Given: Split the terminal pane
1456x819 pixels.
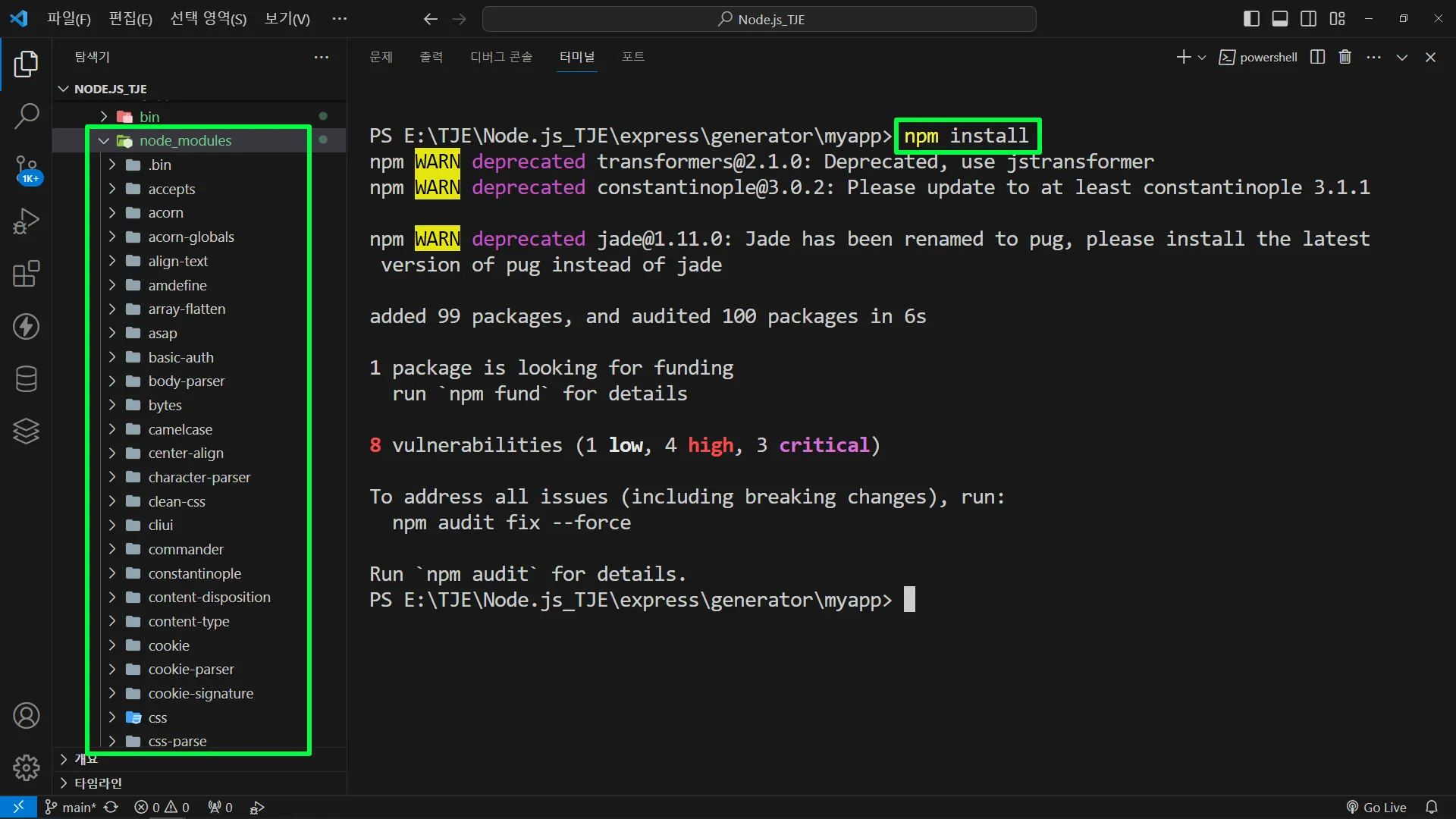Looking at the screenshot, I should click(x=1317, y=57).
